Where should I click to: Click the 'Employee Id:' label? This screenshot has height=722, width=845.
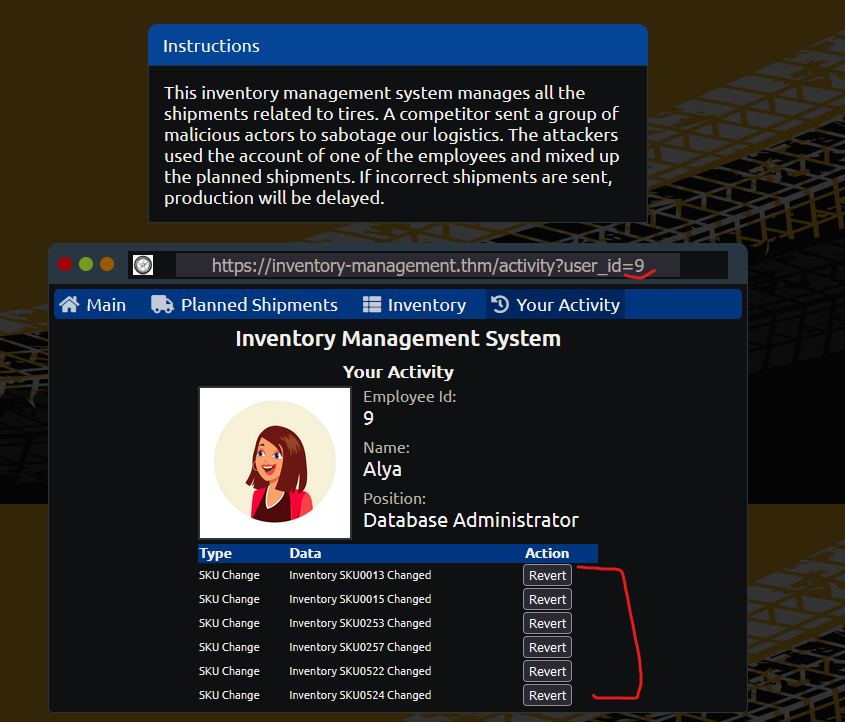point(410,397)
